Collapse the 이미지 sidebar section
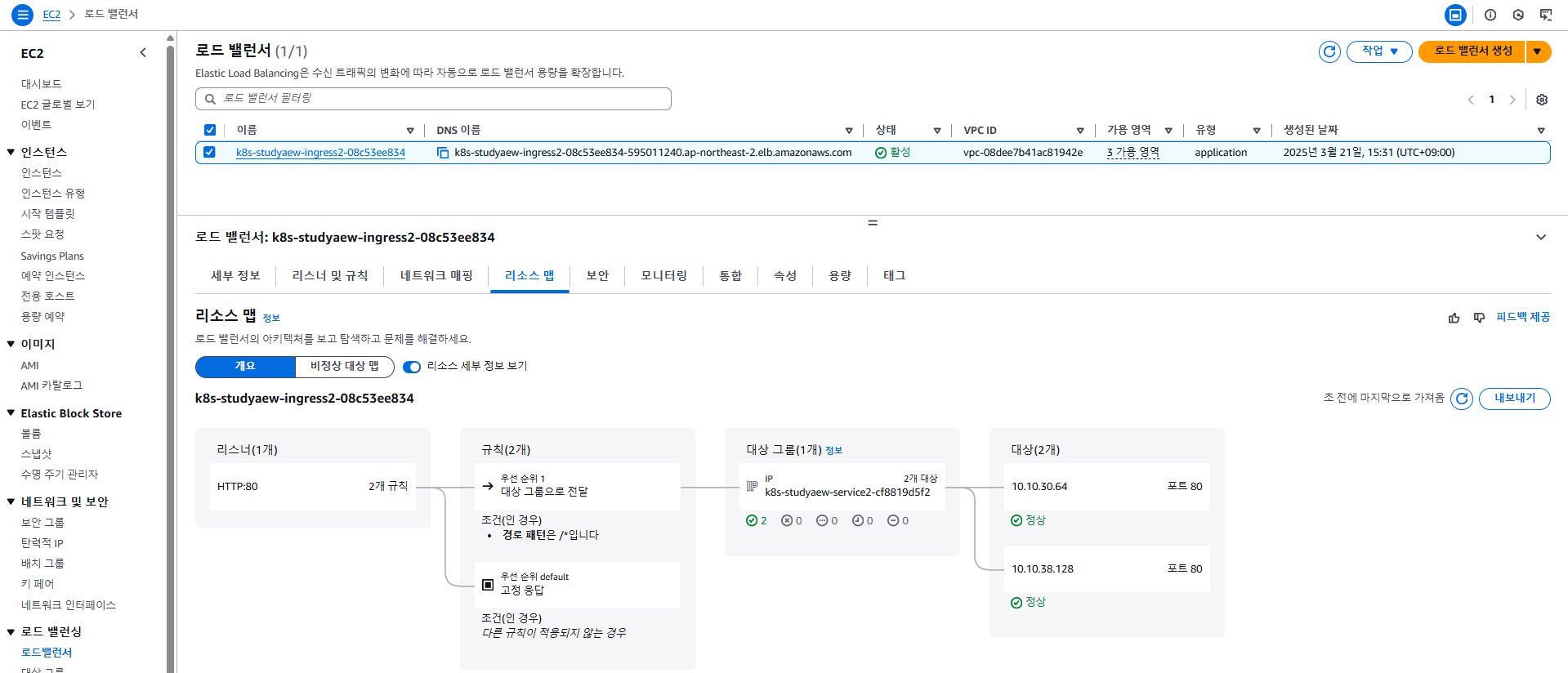This screenshot has width=1568, height=673. pyautogui.click(x=11, y=344)
